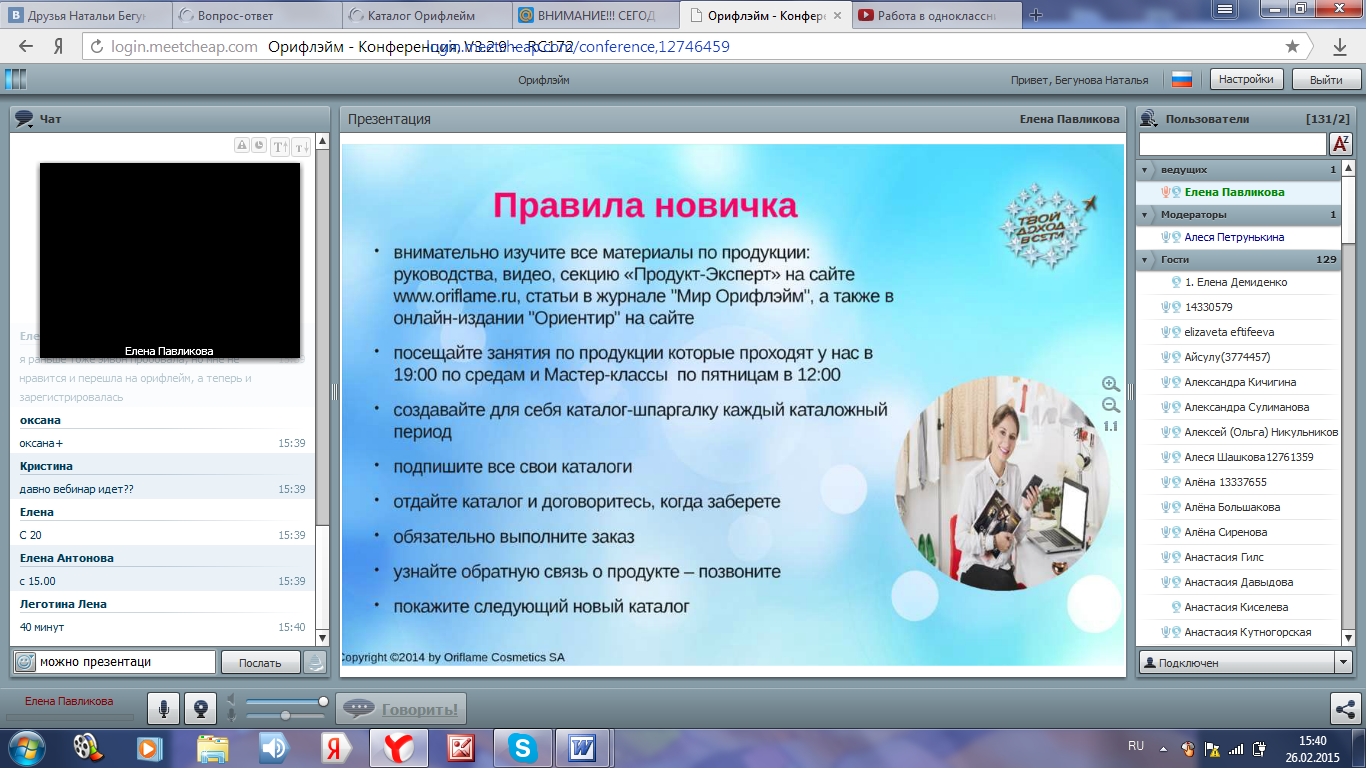Viewport: 1366px width, 768px height.
Task: Open Windows Explorer from taskbar
Action: [212, 747]
